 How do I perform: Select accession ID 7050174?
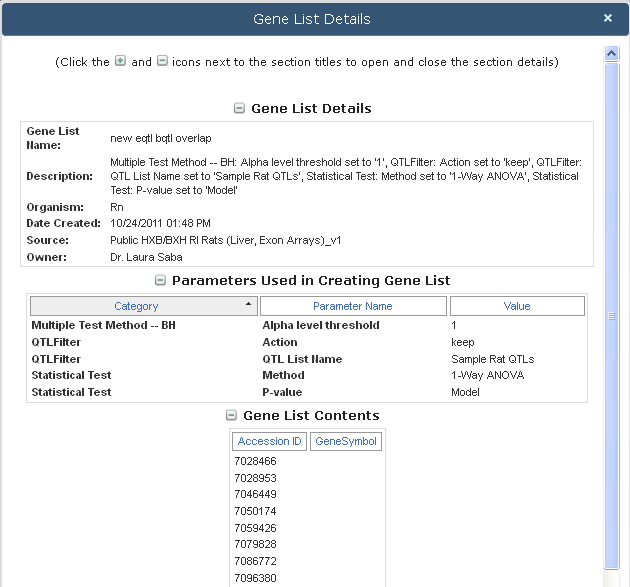[256, 511]
